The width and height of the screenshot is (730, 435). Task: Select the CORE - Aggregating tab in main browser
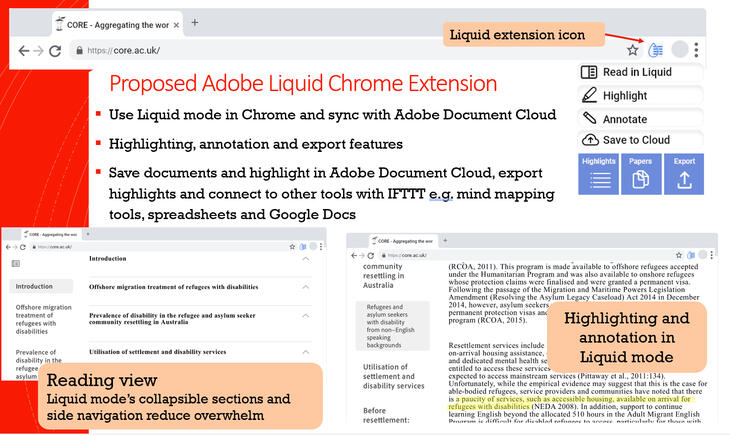(x=117, y=25)
